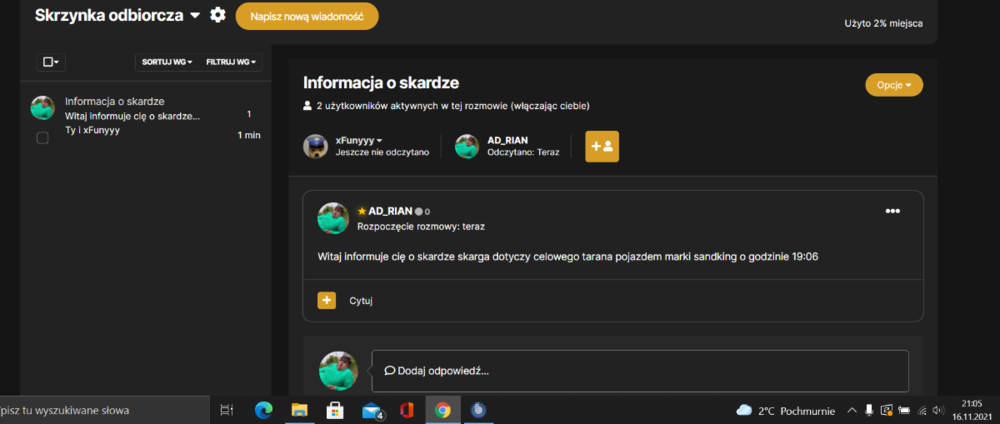Launch File Explorer from the taskbar
The image size is (1000, 424).
pyautogui.click(x=300, y=410)
